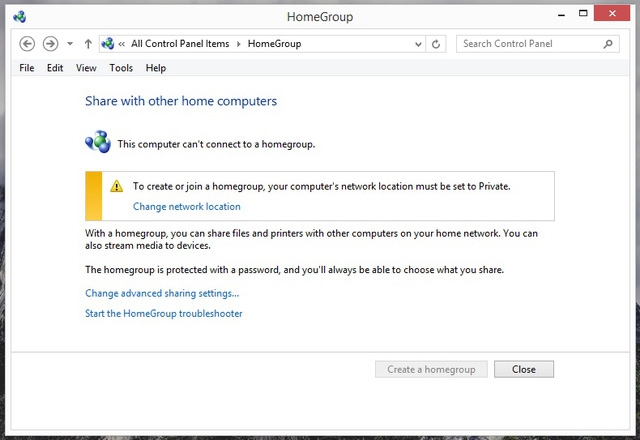Click the HomeGroup icon in address bar
This screenshot has width=640, height=440.
pyautogui.click(x=108, y=43)
